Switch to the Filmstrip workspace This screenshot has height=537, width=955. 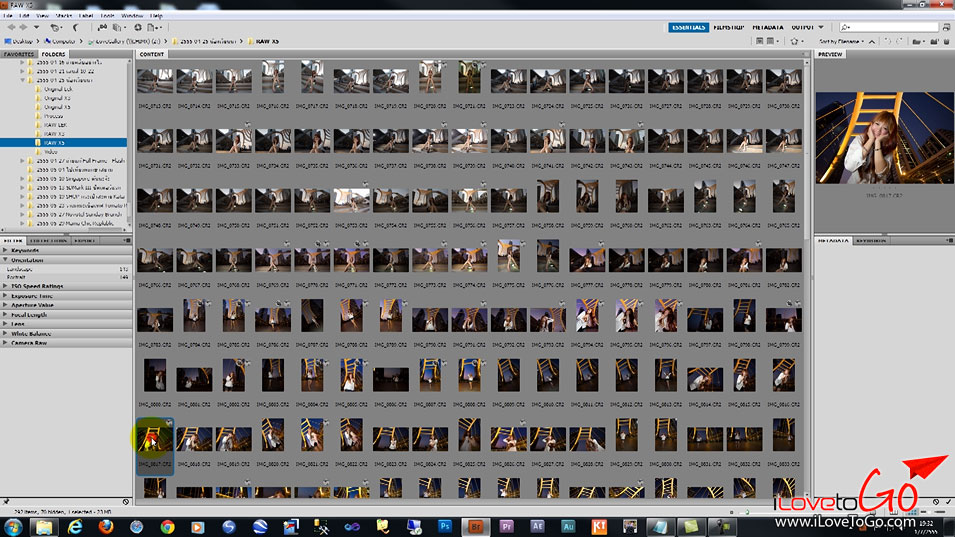click(728, 27)
